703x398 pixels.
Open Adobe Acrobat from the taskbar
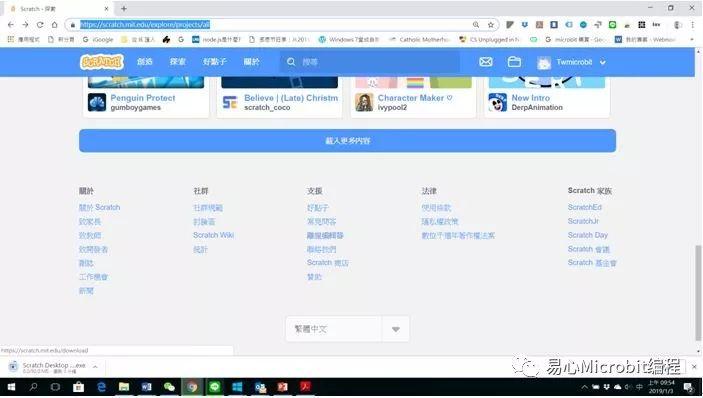pos(306,387)
